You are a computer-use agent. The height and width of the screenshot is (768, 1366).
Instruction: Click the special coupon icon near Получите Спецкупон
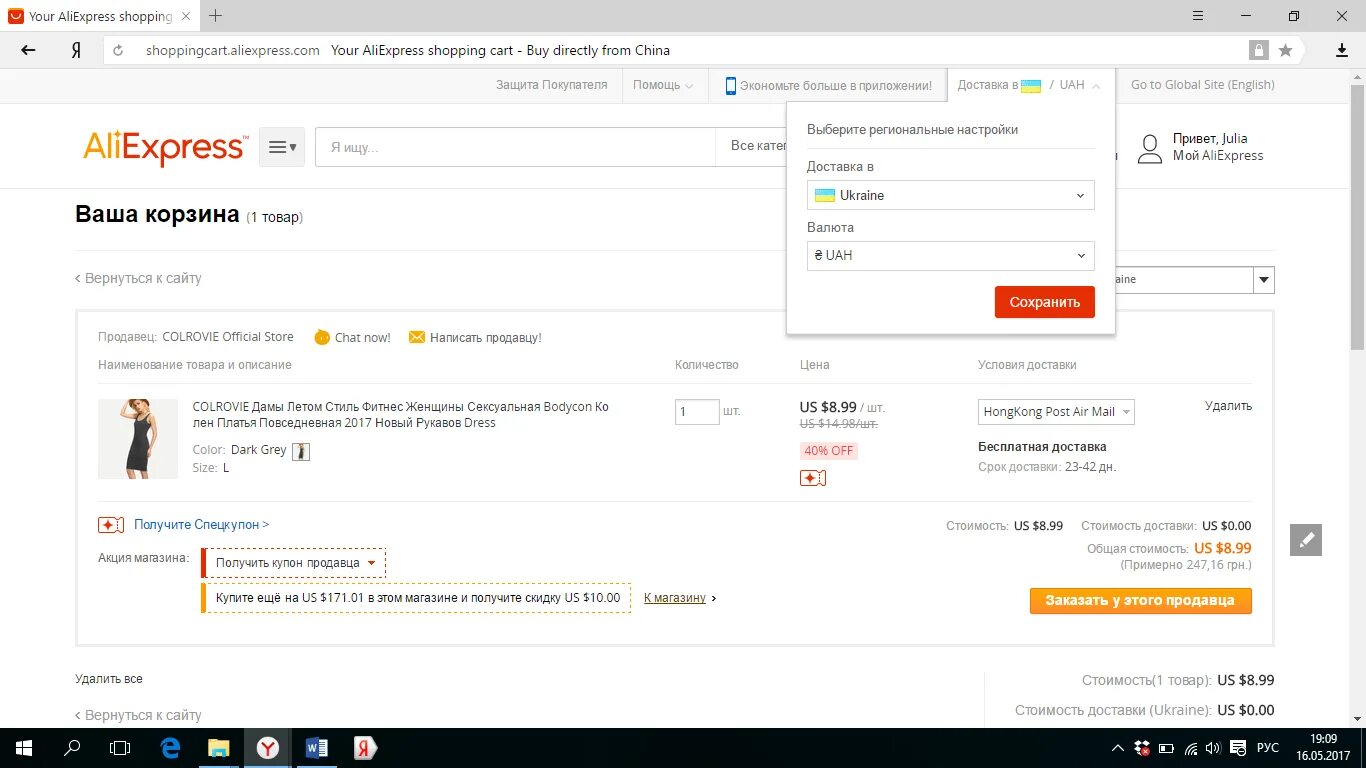click(111, 524)
